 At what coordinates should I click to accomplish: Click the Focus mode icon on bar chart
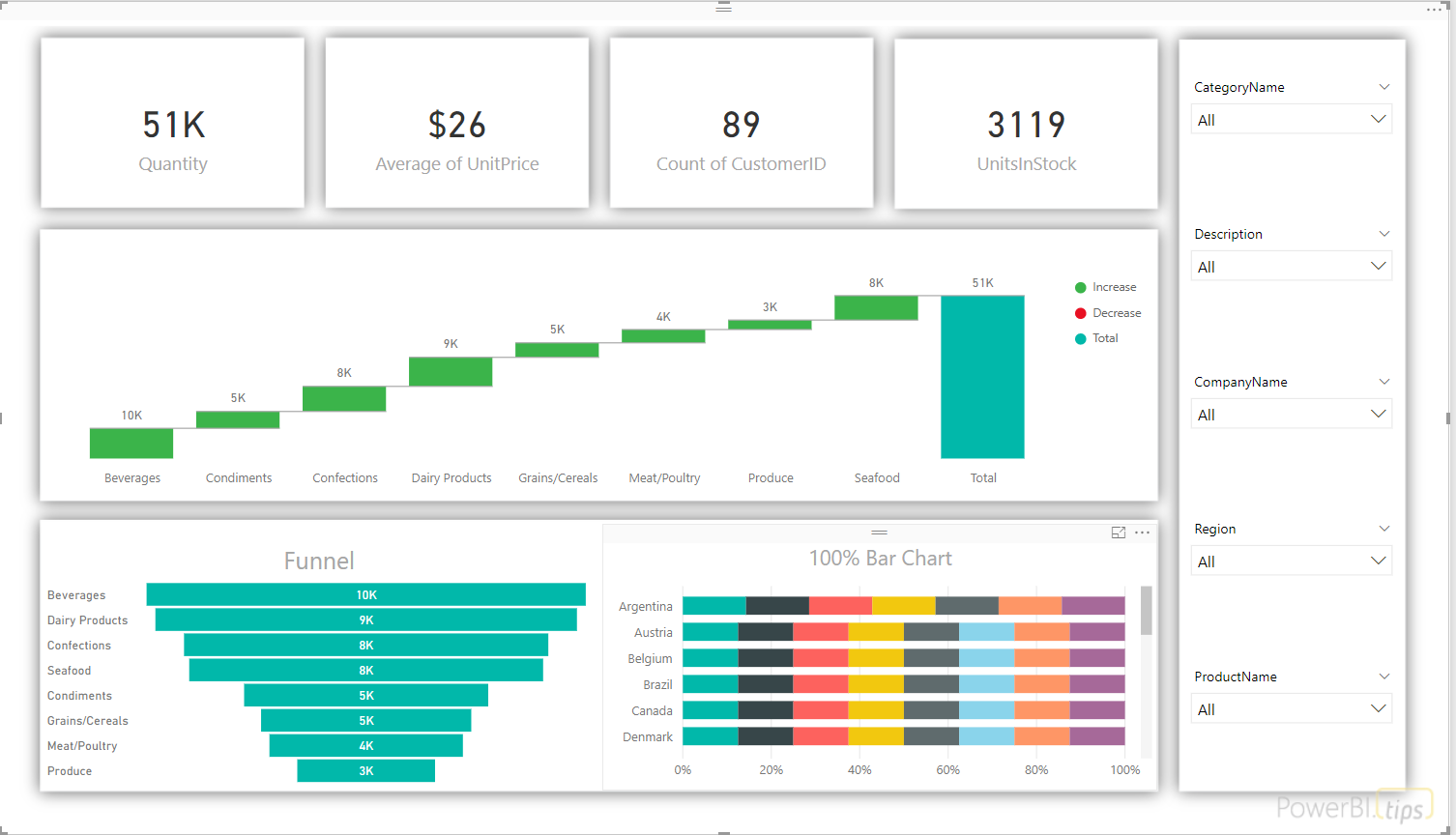1119,533
